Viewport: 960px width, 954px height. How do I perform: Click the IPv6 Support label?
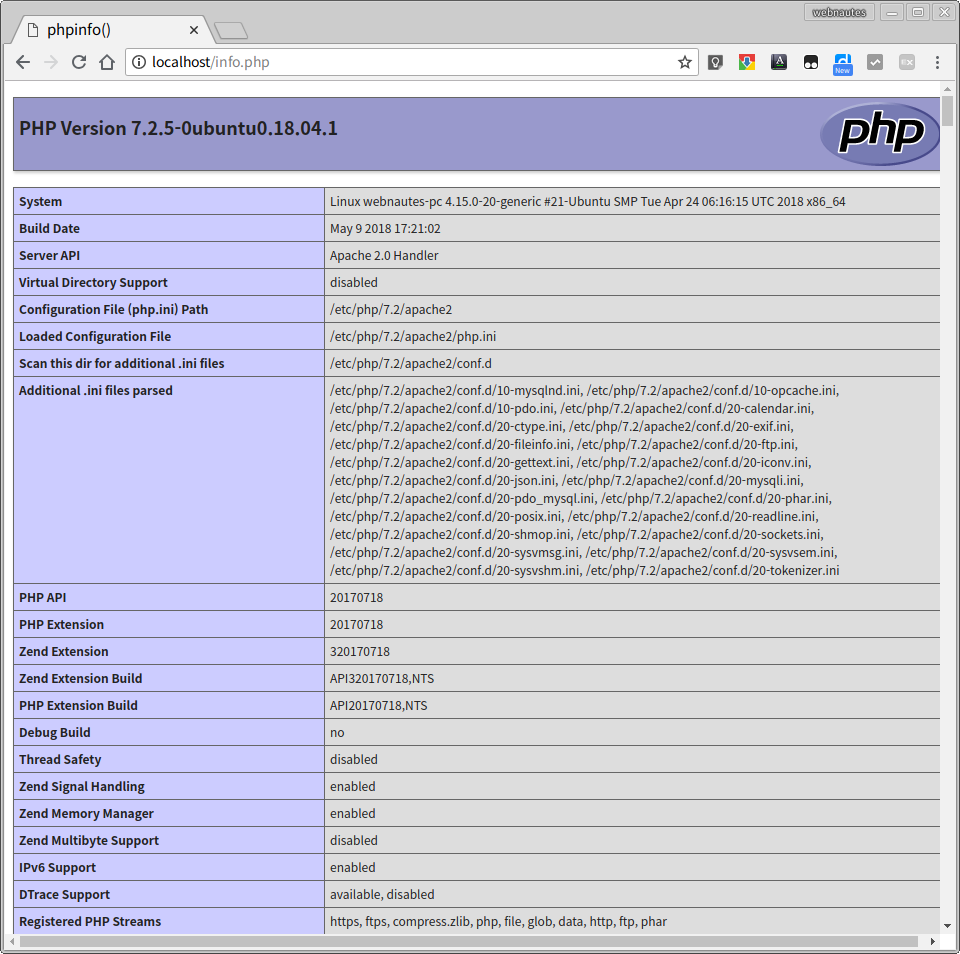[58, 866]
